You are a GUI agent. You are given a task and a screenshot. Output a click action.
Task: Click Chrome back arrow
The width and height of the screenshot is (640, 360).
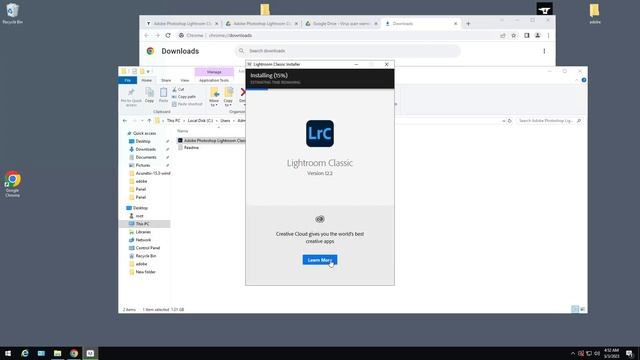(147, 36)
